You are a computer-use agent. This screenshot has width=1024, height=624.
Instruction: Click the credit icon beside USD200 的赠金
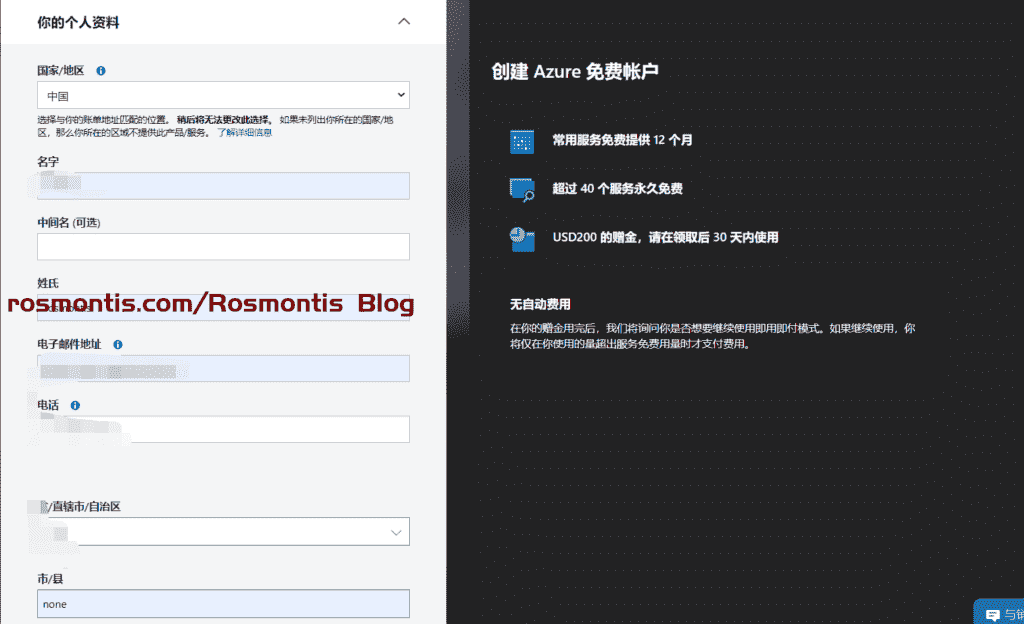click(522, 239)
